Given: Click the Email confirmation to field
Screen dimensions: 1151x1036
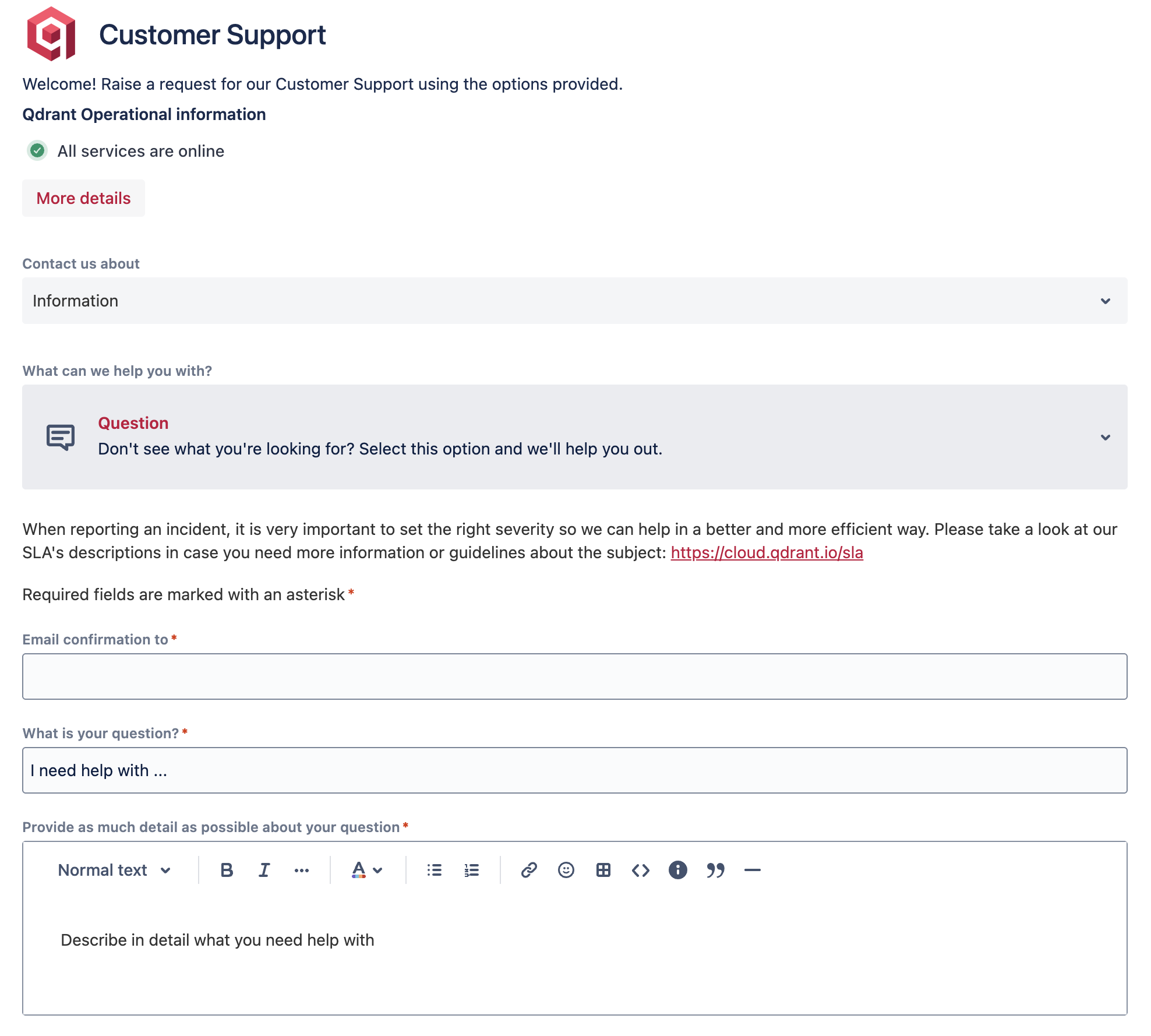Looking at the screenshot, I should (x=574, y=676).
